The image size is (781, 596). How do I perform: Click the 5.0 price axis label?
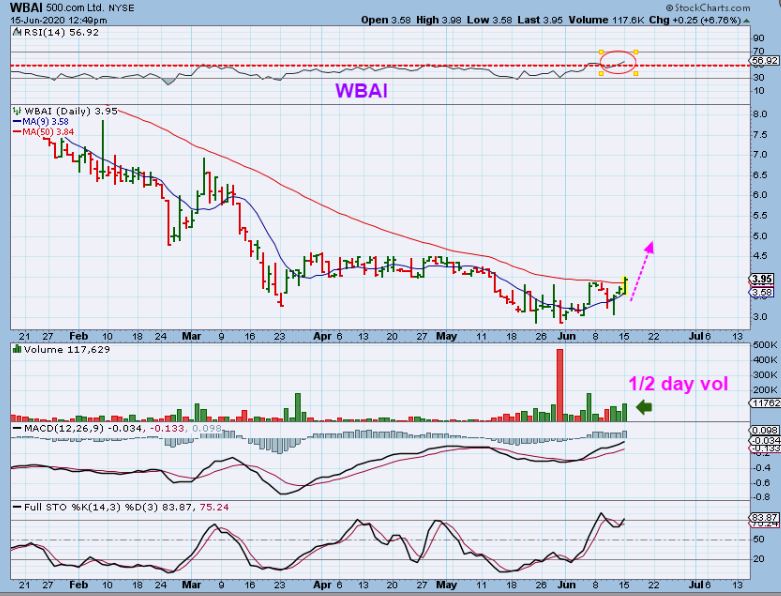760,236
